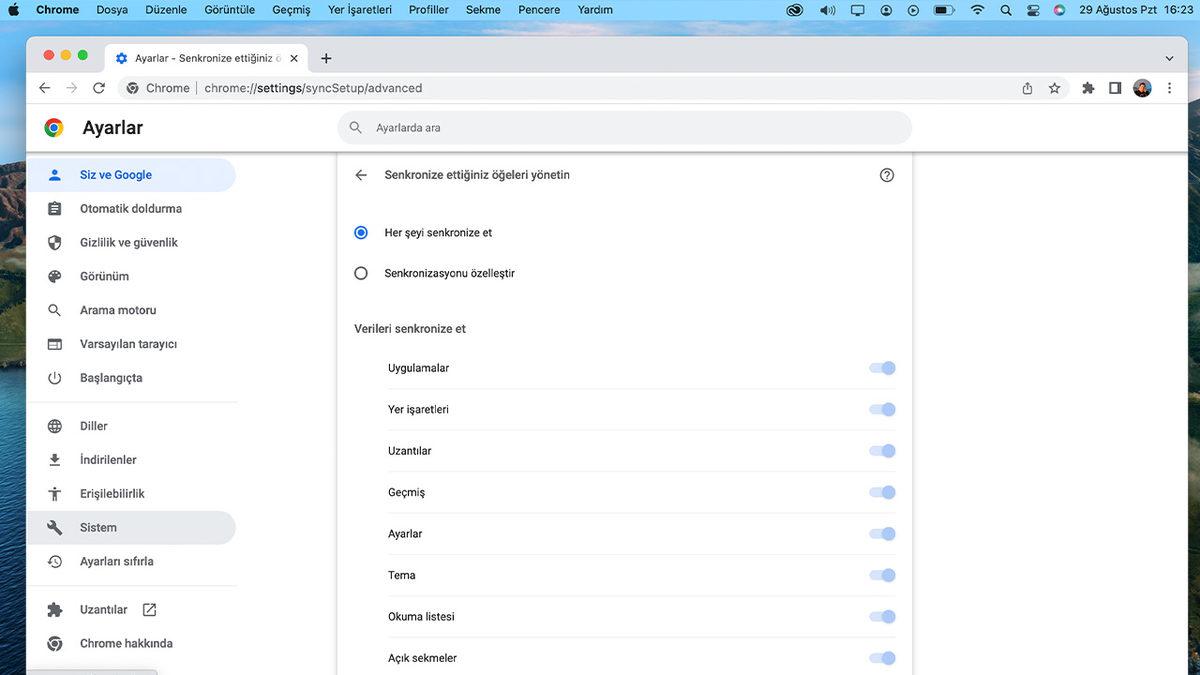
Task: Open the Görüntüle menu
Action: pos(230,10)
